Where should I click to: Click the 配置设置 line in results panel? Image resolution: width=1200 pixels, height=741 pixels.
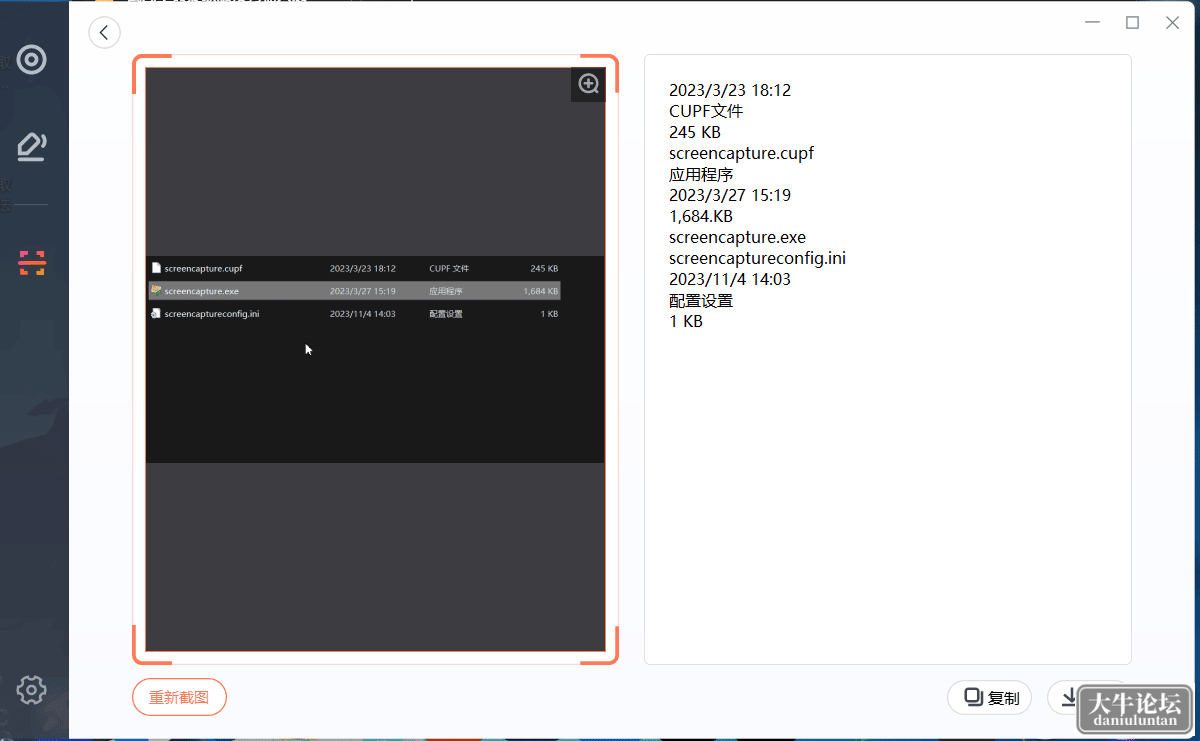701,300
